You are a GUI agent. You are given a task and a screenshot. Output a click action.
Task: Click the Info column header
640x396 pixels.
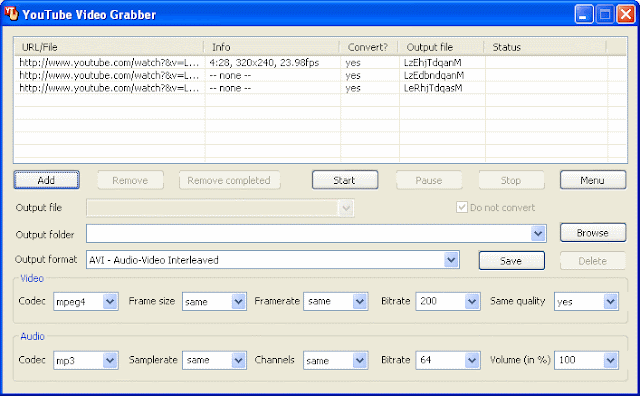pos(272,47)
